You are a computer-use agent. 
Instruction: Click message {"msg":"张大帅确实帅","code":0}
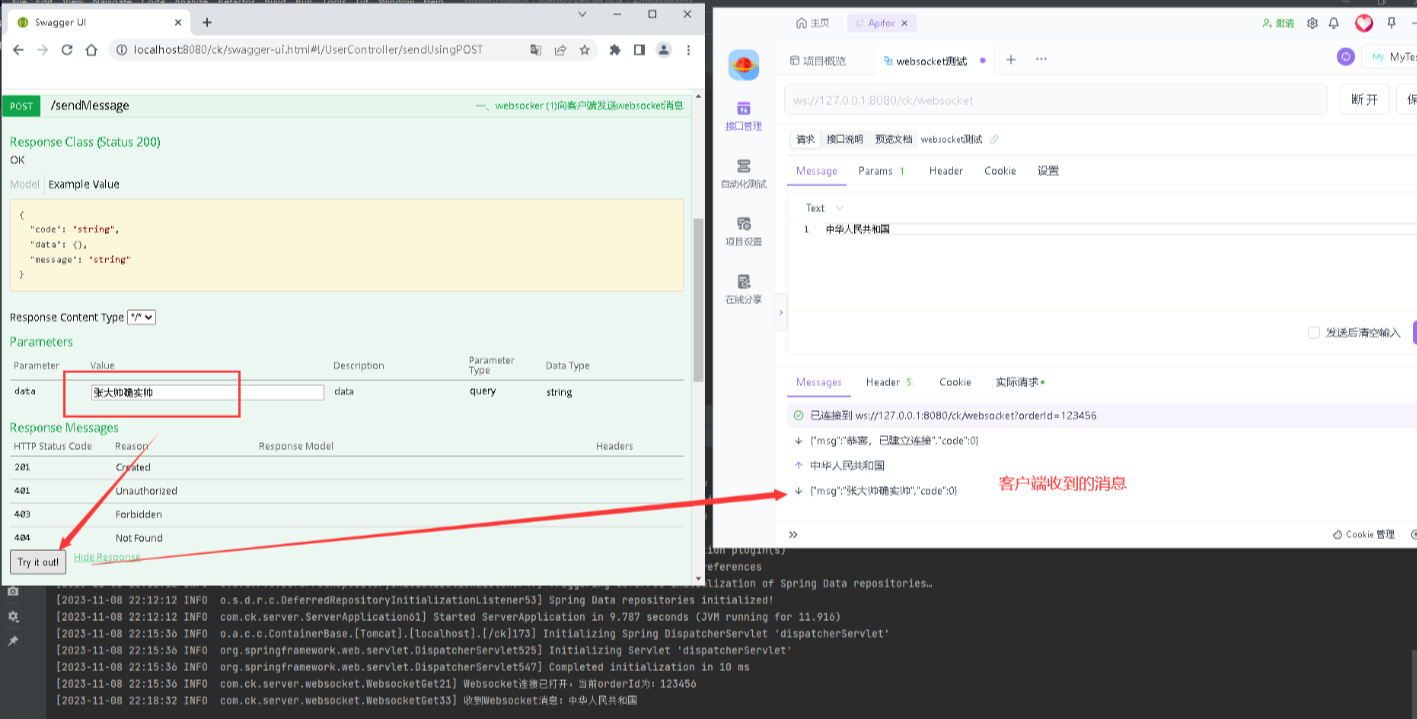(883, 491)
